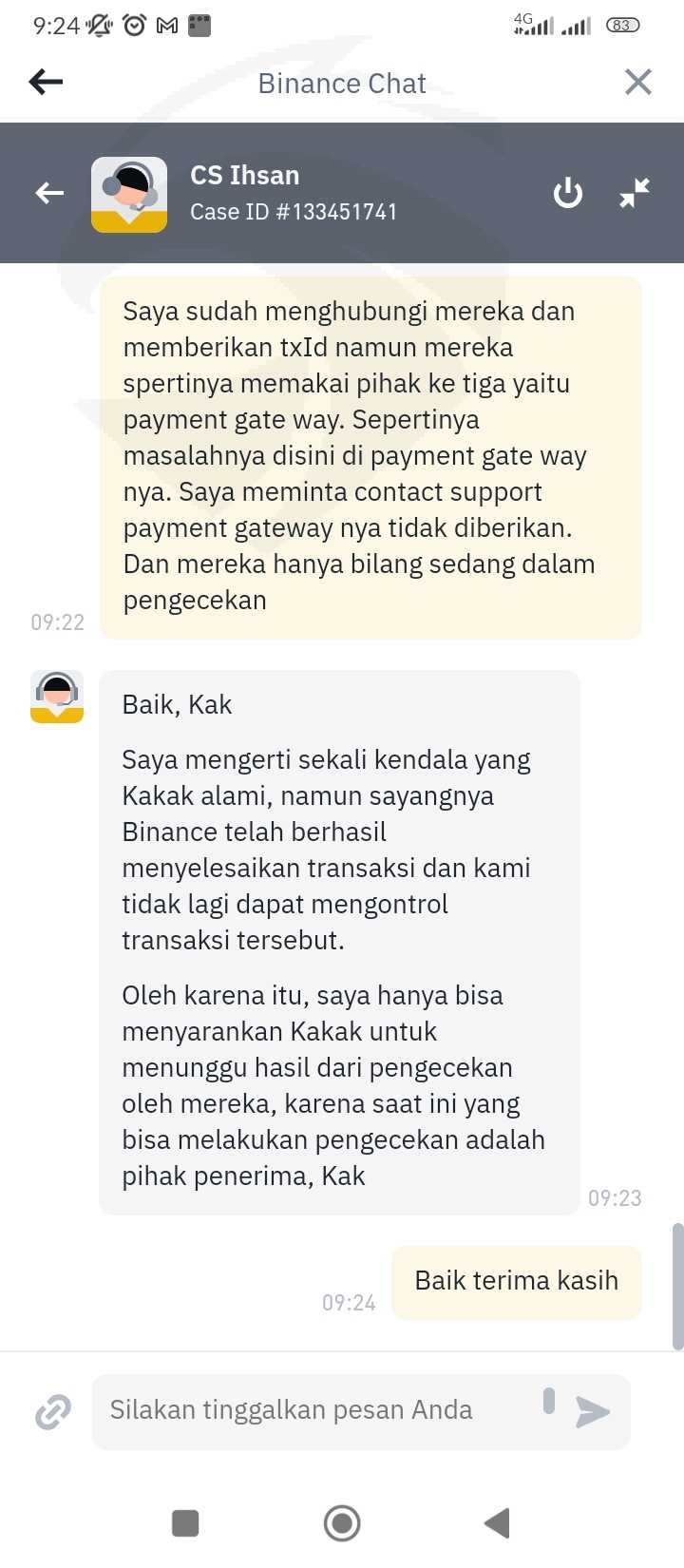Minimize chat with the collapse arrows icon
684x1568 pixels.
click(x=635, y=193)
